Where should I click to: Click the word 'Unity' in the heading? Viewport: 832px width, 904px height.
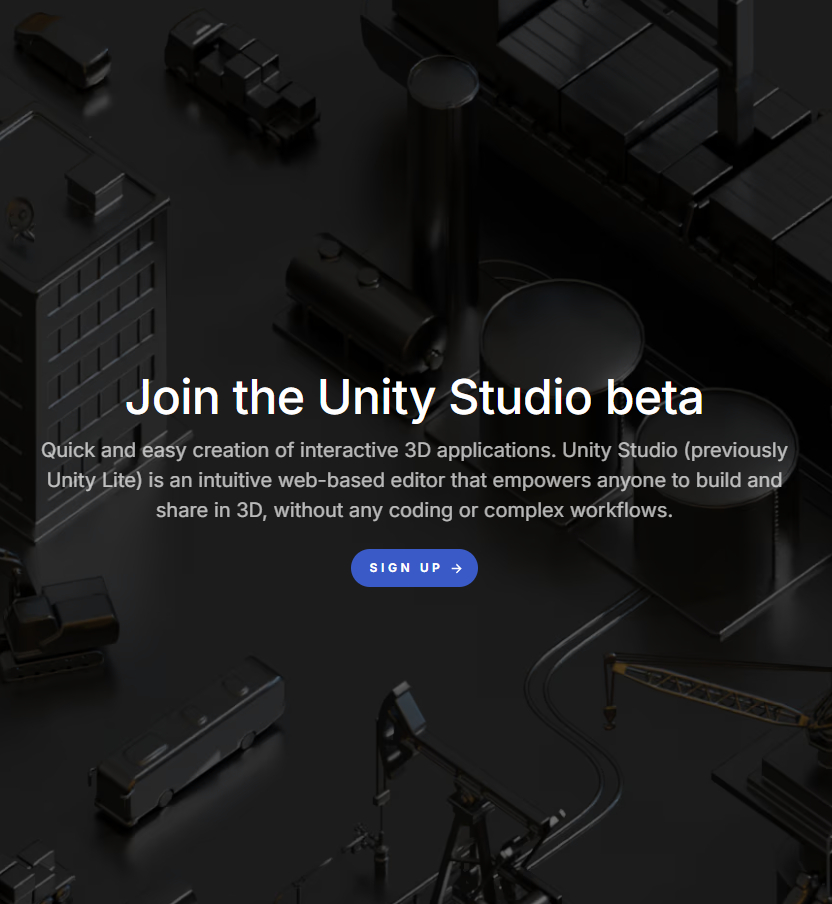(376, 398)
